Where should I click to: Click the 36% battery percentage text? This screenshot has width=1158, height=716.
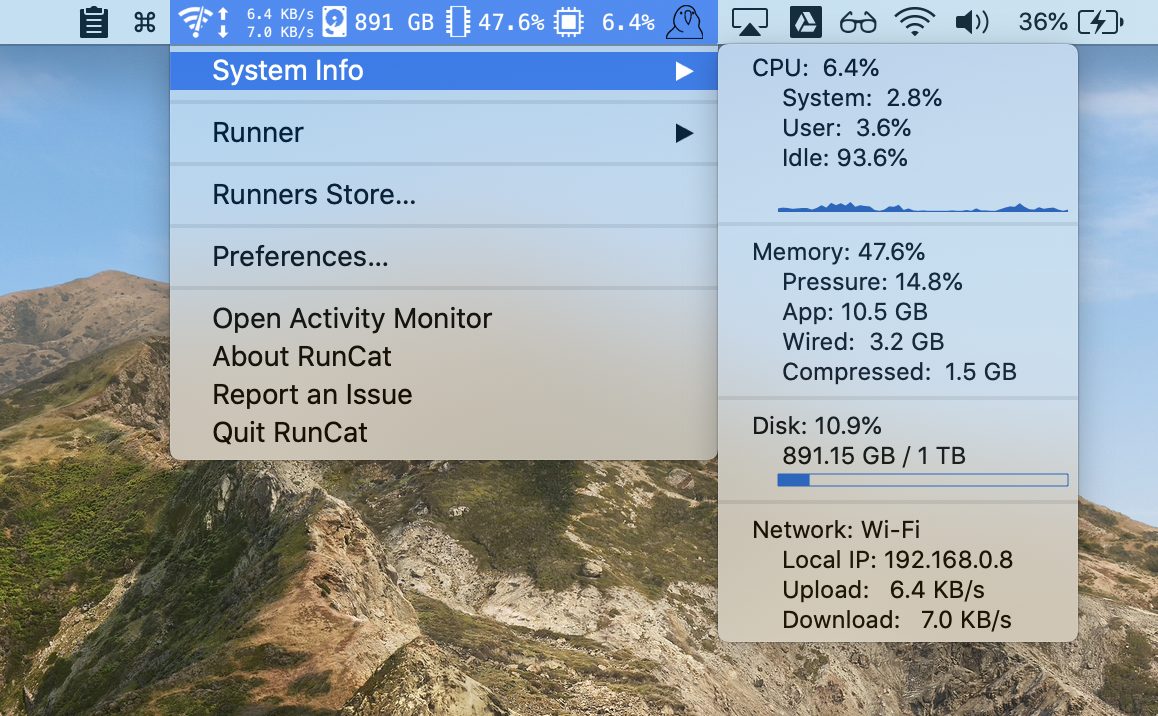click(1043, 22)
